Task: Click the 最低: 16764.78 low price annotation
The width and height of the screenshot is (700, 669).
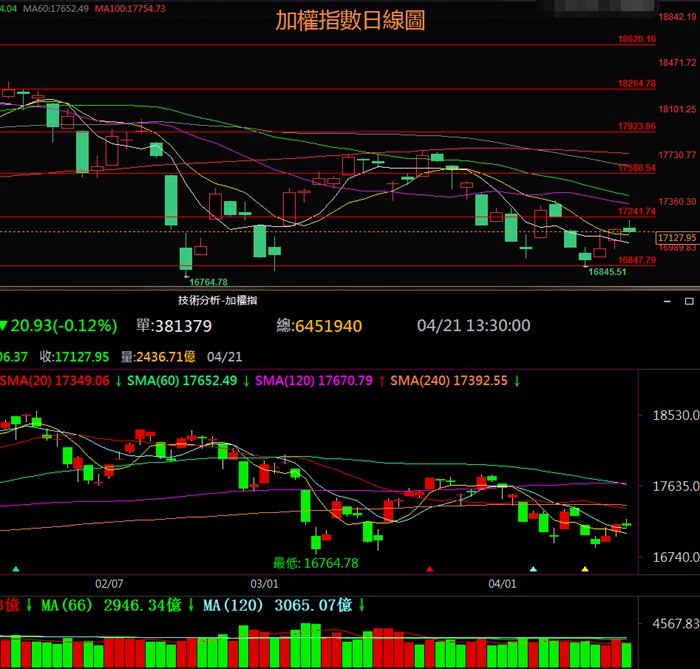Action: click(x=316, y=564)
